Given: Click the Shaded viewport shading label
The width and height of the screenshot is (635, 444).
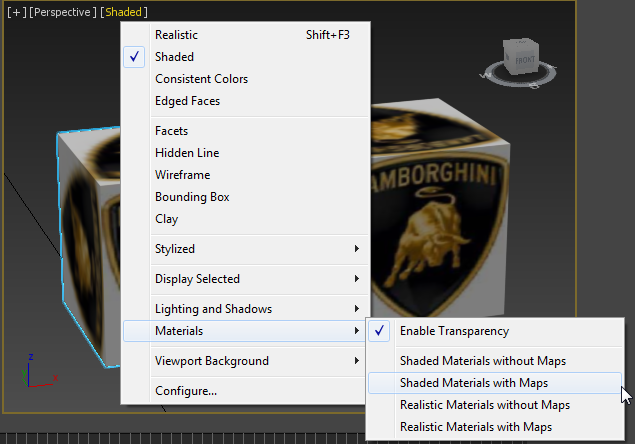Looking at the screenshot, I should (124, 12).
